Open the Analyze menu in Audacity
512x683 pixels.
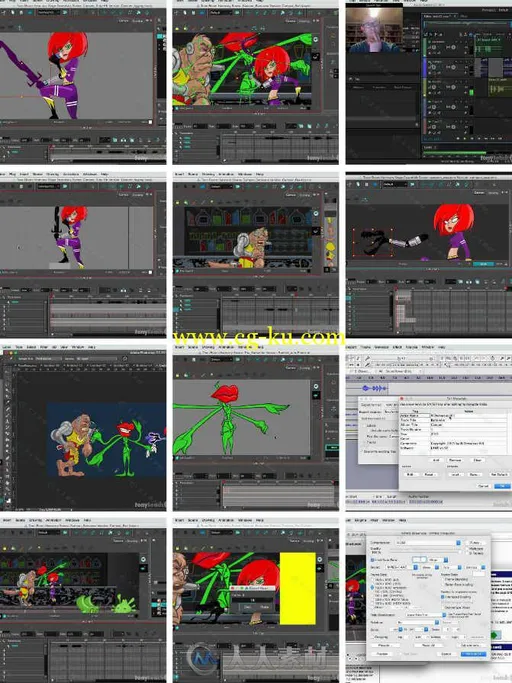412,347
